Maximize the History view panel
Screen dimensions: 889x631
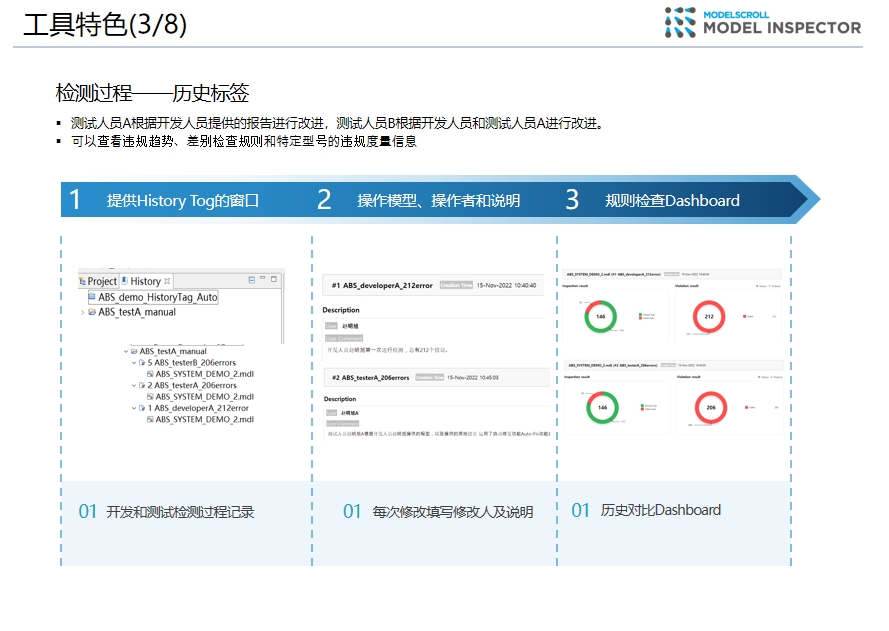(x=274, y=279)
